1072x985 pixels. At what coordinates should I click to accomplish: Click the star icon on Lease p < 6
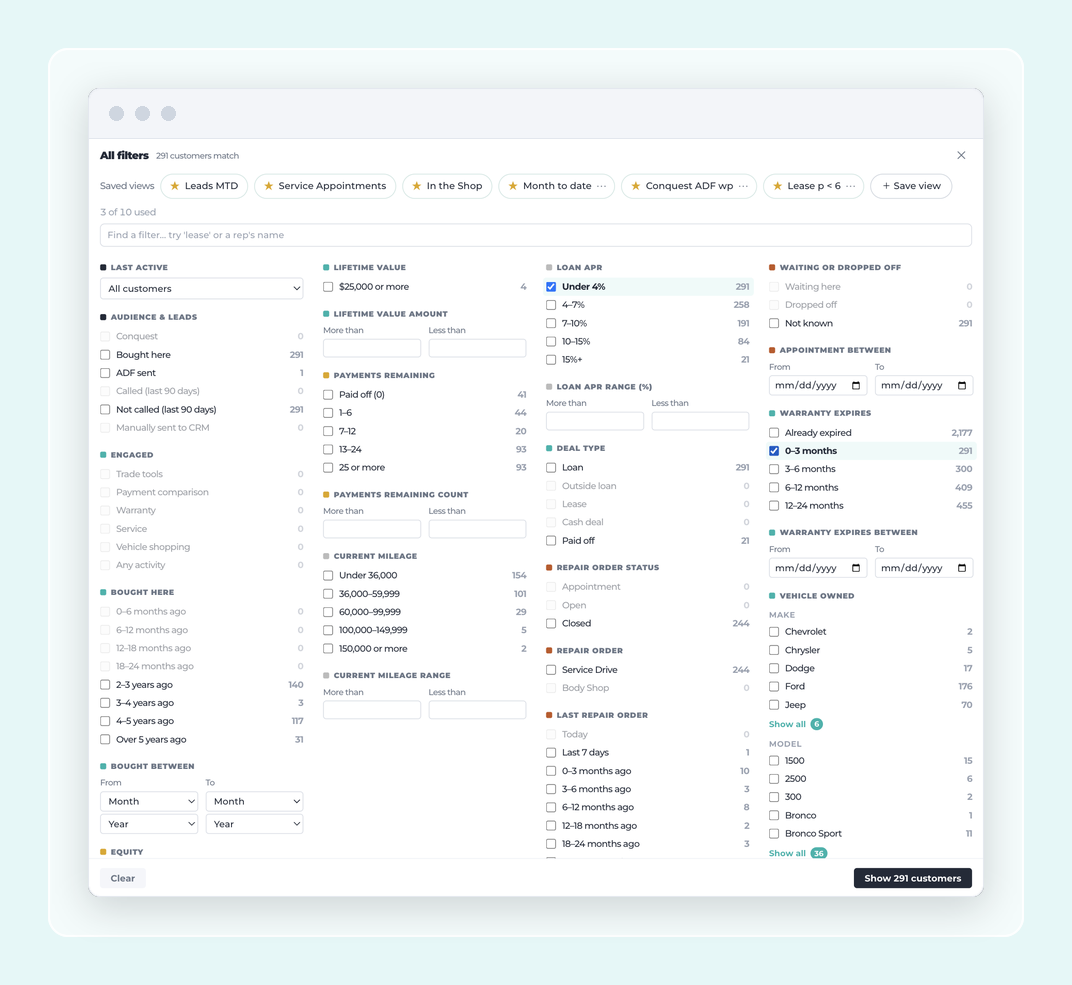click(x=777, y=186)
